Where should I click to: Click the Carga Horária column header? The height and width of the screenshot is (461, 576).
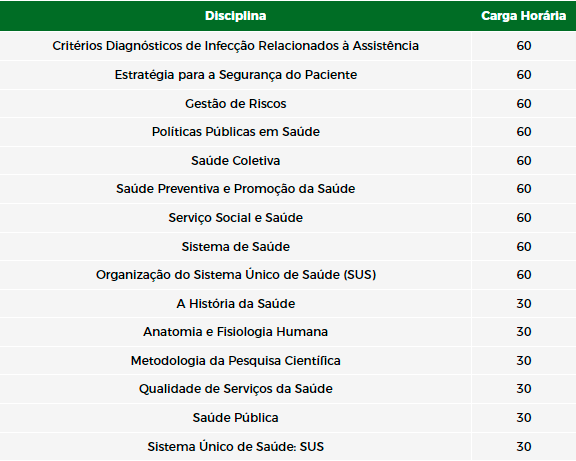[523, 16]
